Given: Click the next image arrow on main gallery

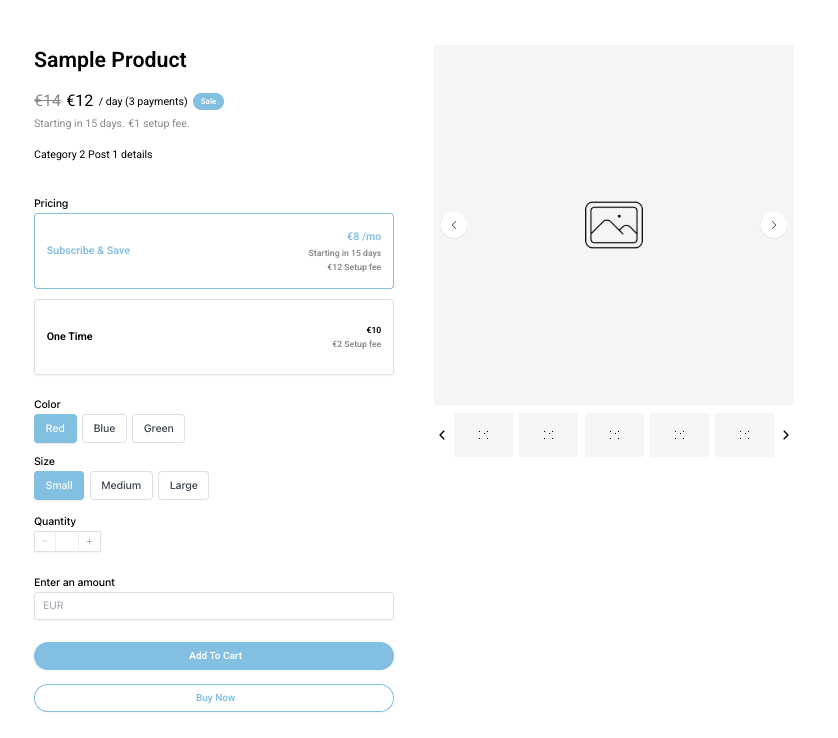Looking at the screenshot, I should click(773, 225).
